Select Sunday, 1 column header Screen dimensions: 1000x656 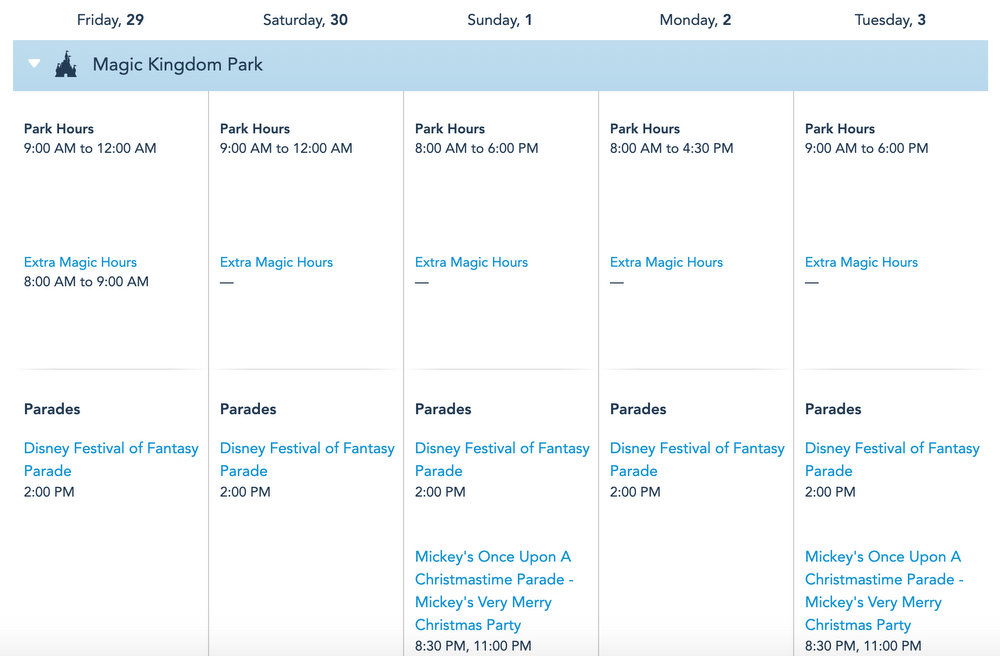click(x=500, y=20)
